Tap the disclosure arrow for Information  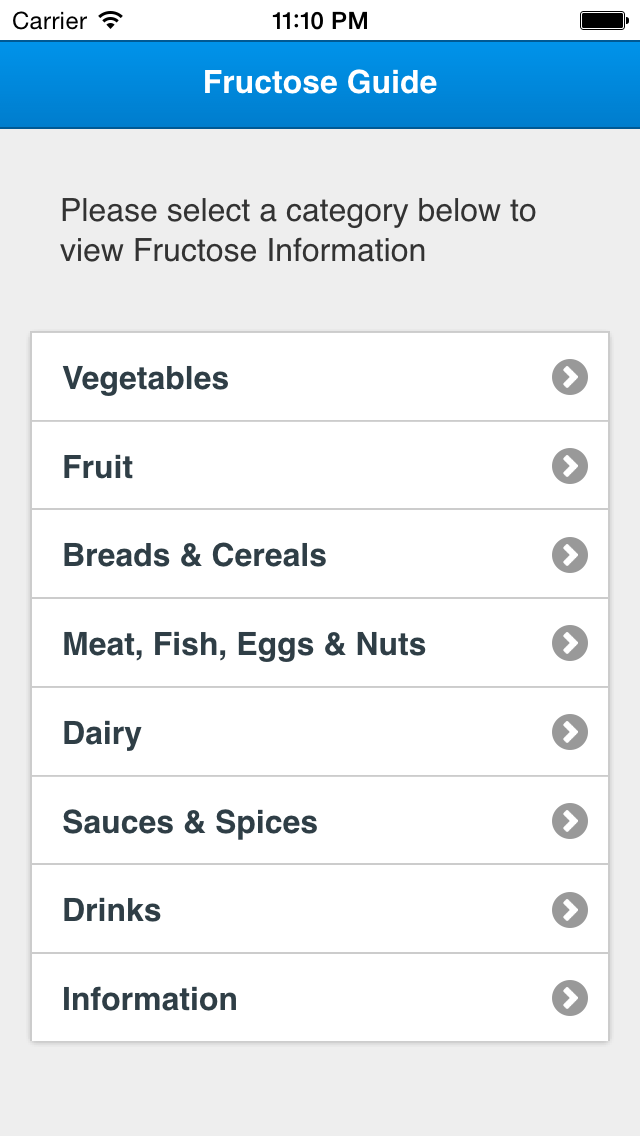(x=569, y=998)
